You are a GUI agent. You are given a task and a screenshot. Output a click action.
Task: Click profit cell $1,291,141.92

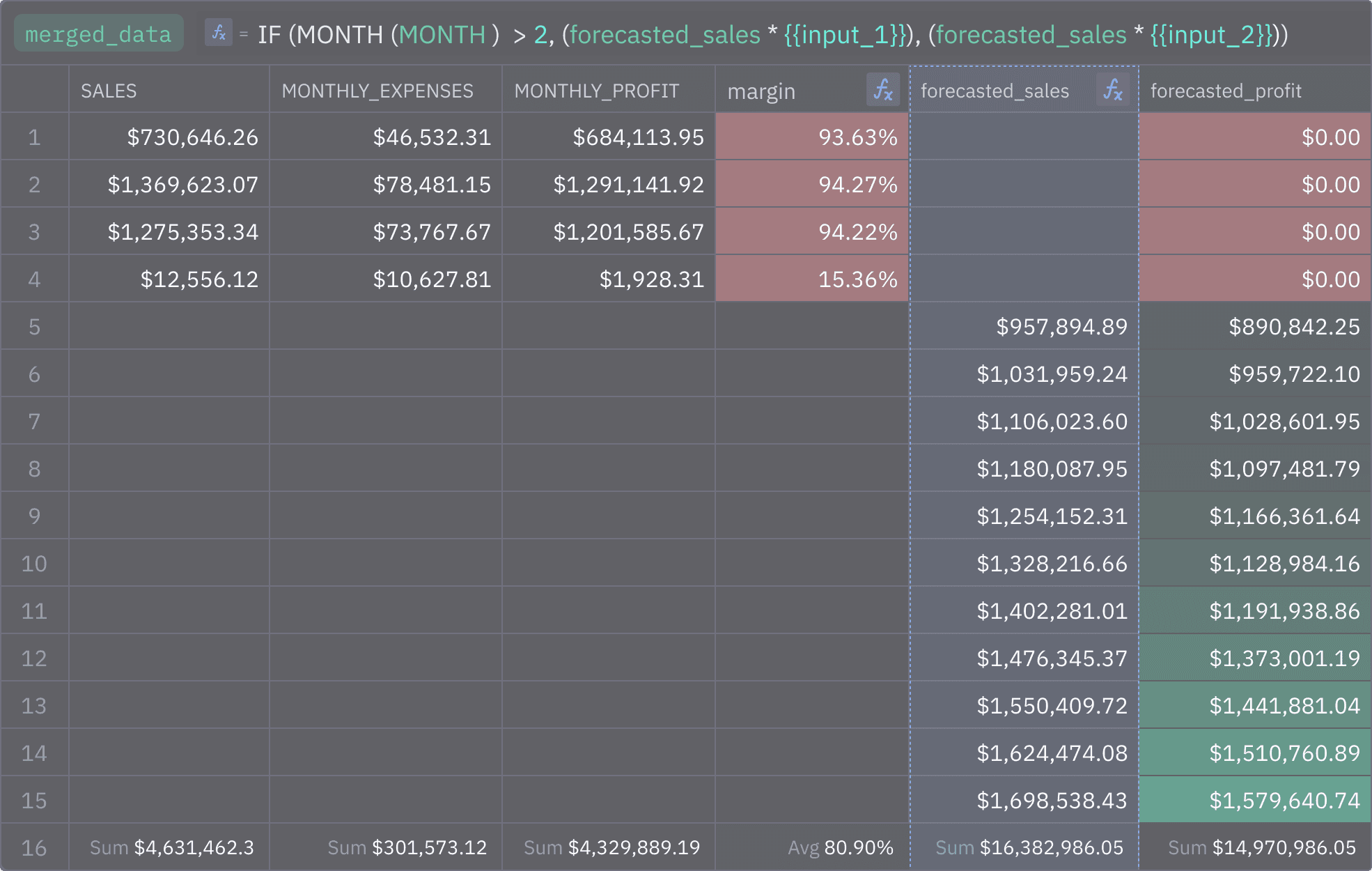(x=609, y=185)
